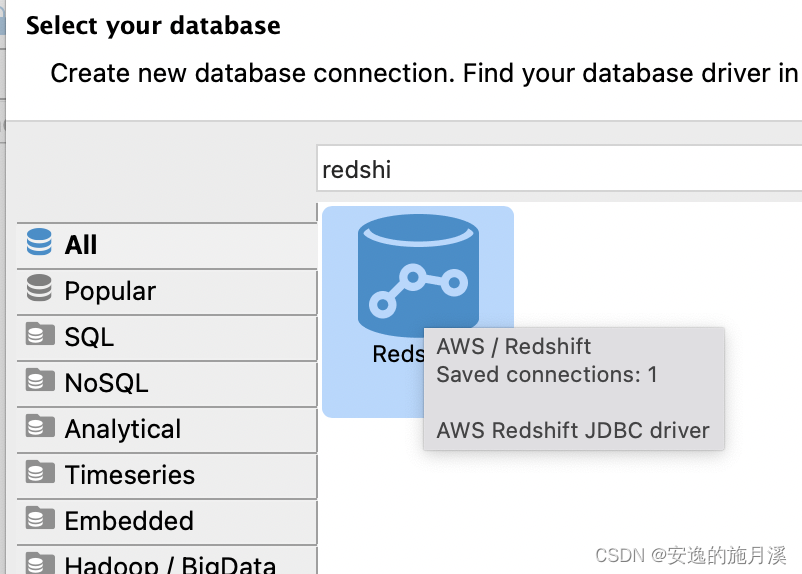Click the SQL category folder icon
Screen dimensions: 802x574
point(39,335)
